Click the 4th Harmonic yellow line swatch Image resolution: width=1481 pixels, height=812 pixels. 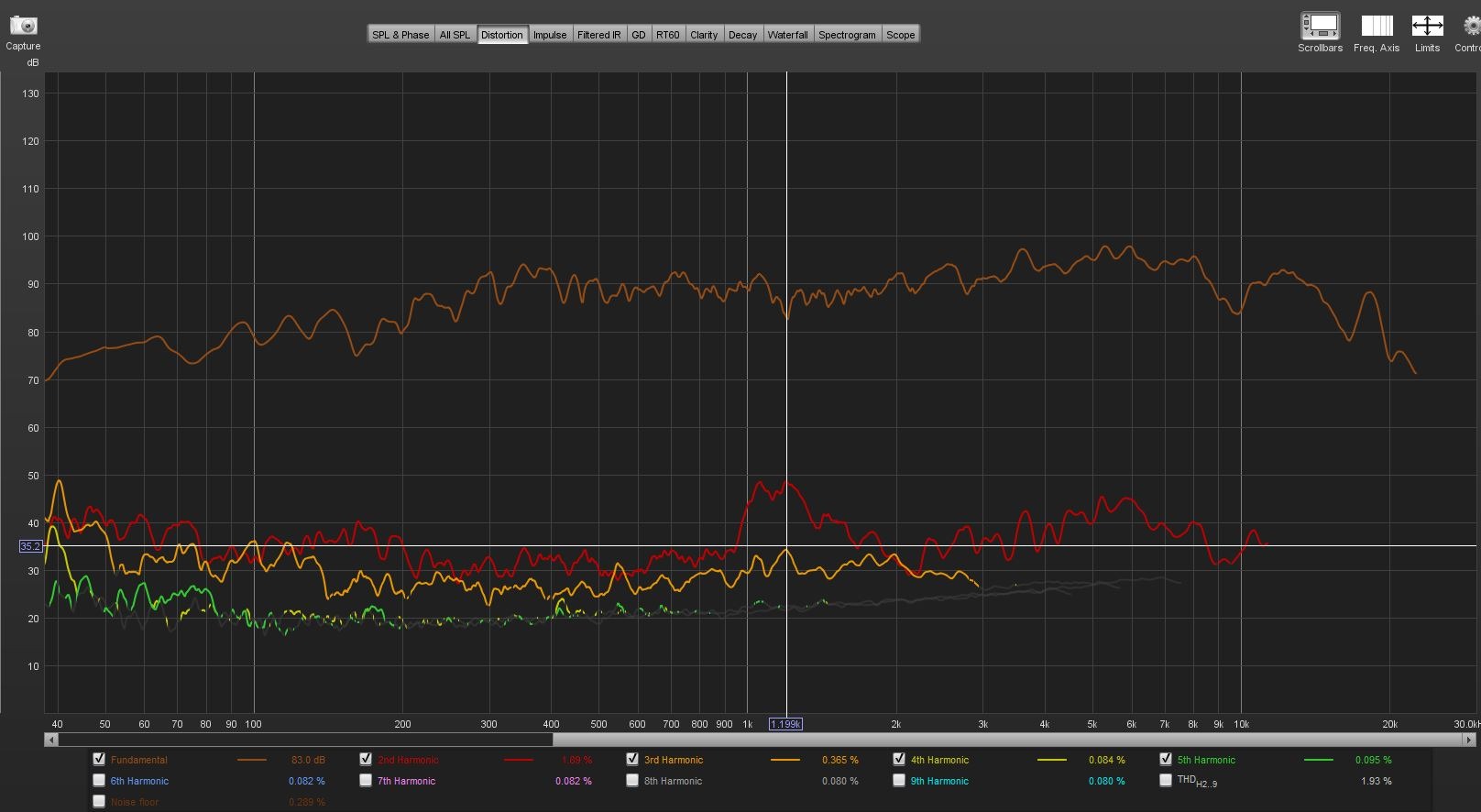(x=1052, y=760)
